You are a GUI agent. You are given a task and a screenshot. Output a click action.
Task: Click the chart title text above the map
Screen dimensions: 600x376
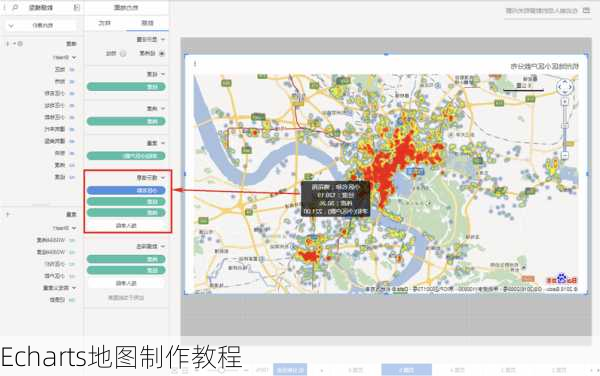pos(545,66)
